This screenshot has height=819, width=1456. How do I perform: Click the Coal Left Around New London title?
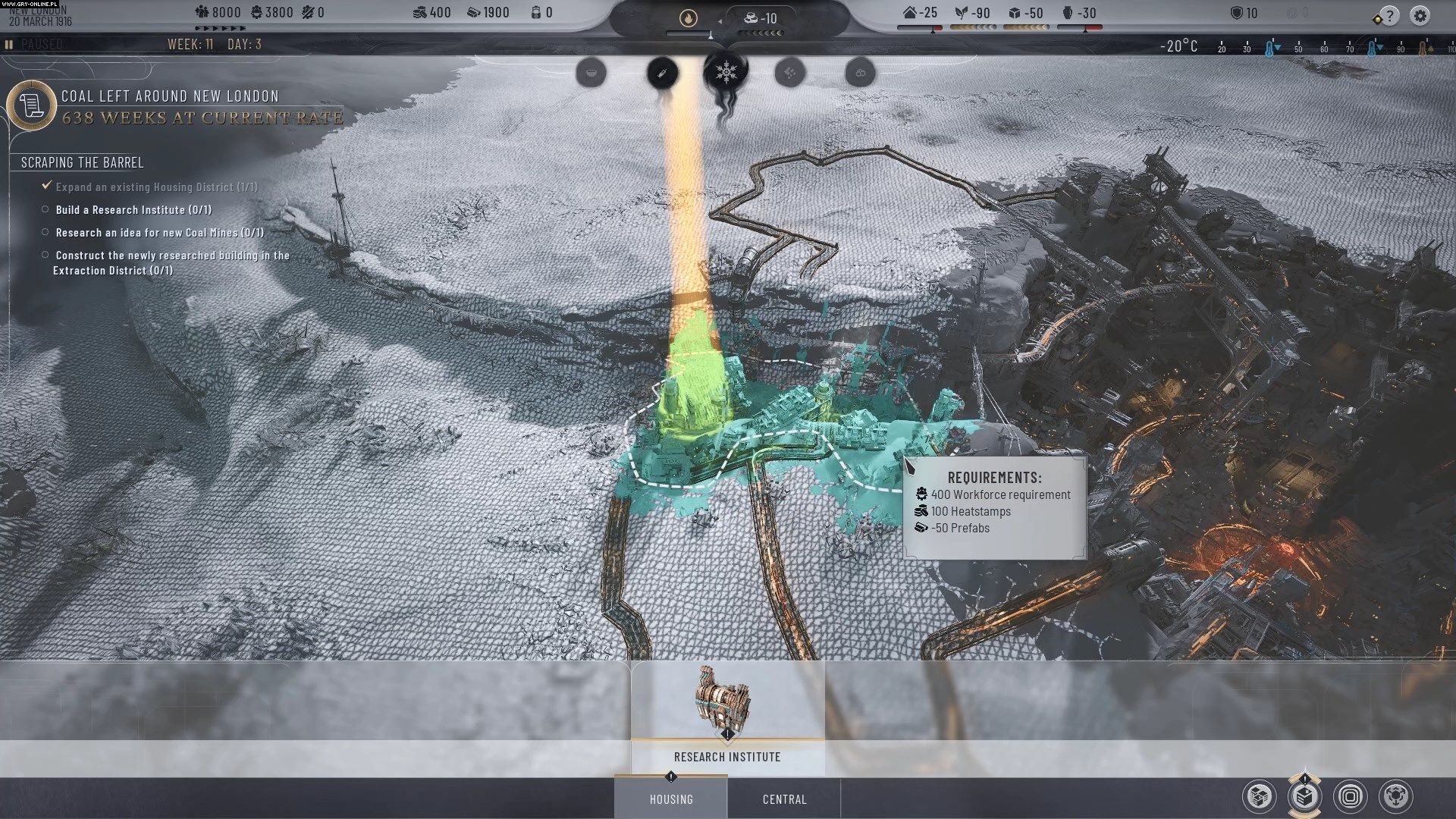[x=170, y=96]
